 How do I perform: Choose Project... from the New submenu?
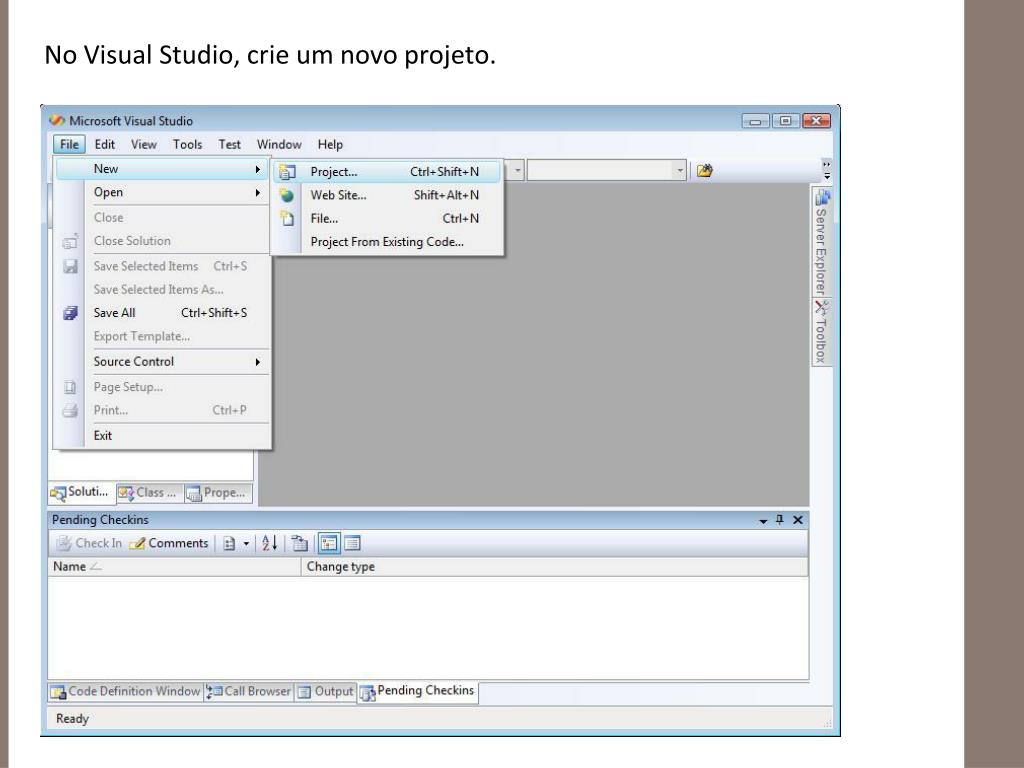click(387, 172)
